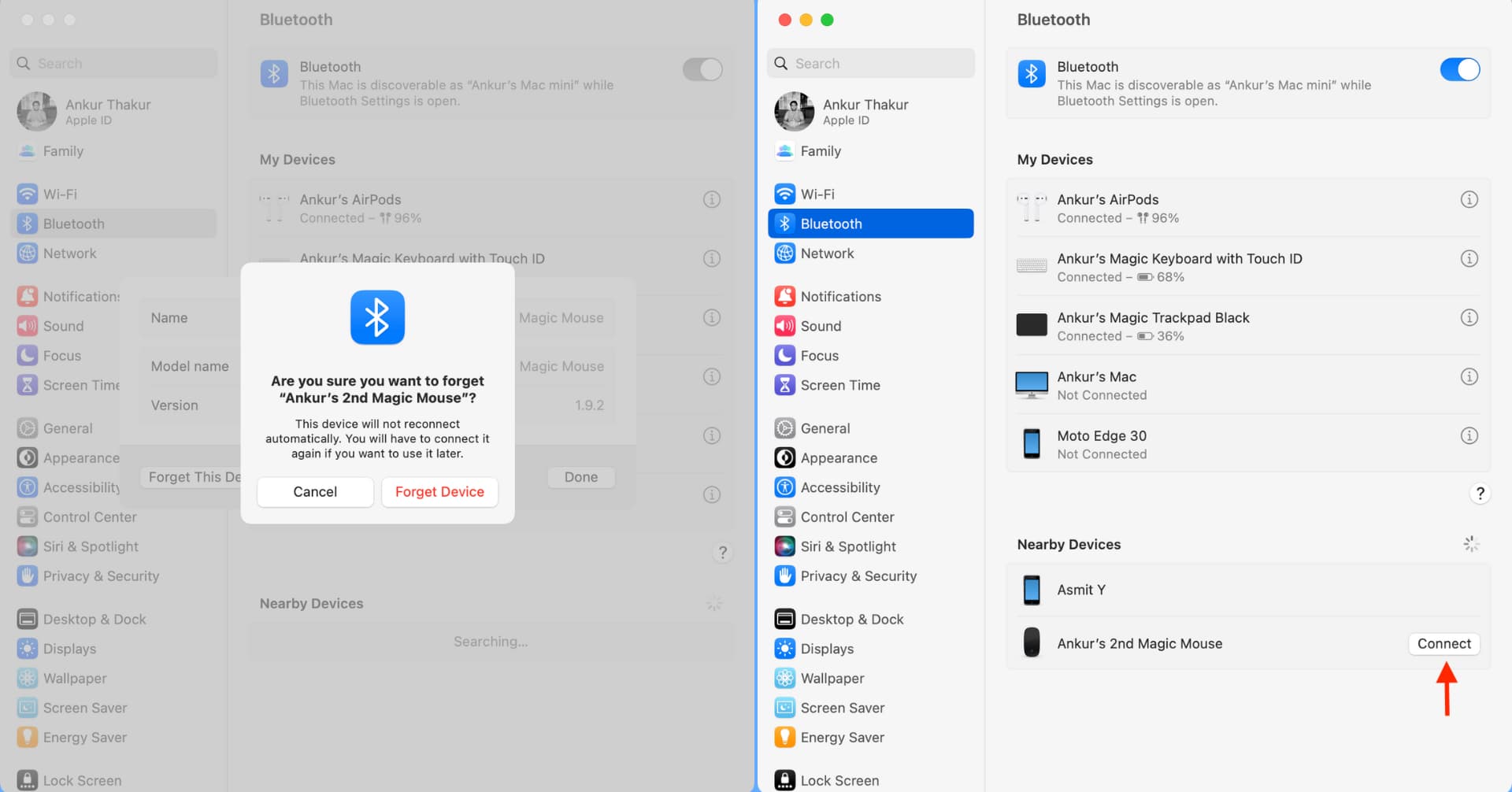Screen dimensions: 1512x792
Task: Open Wallpaper in left window sidebar
Action: pyautogui.click(x=113, y=678)
